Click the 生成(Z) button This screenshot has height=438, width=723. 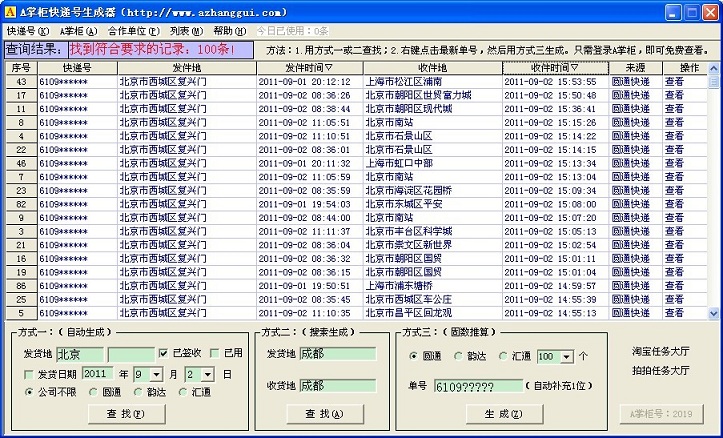504,414
